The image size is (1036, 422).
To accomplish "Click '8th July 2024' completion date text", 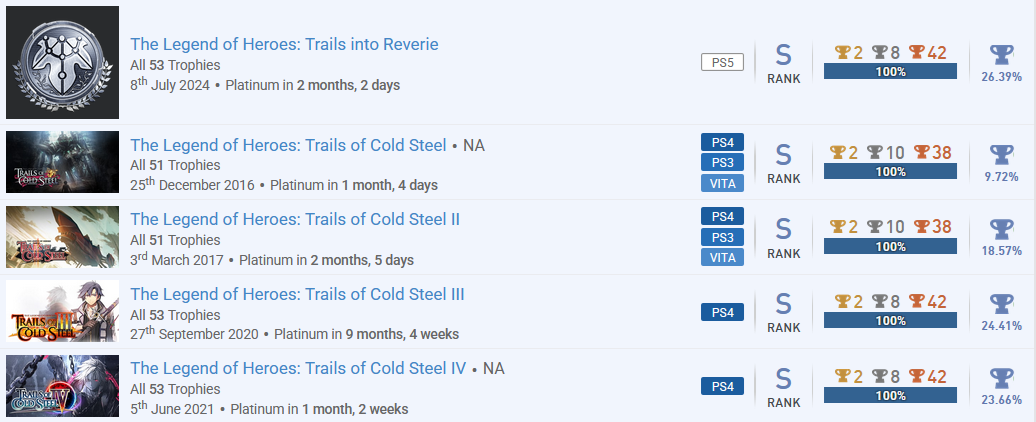I will (170, 85).
